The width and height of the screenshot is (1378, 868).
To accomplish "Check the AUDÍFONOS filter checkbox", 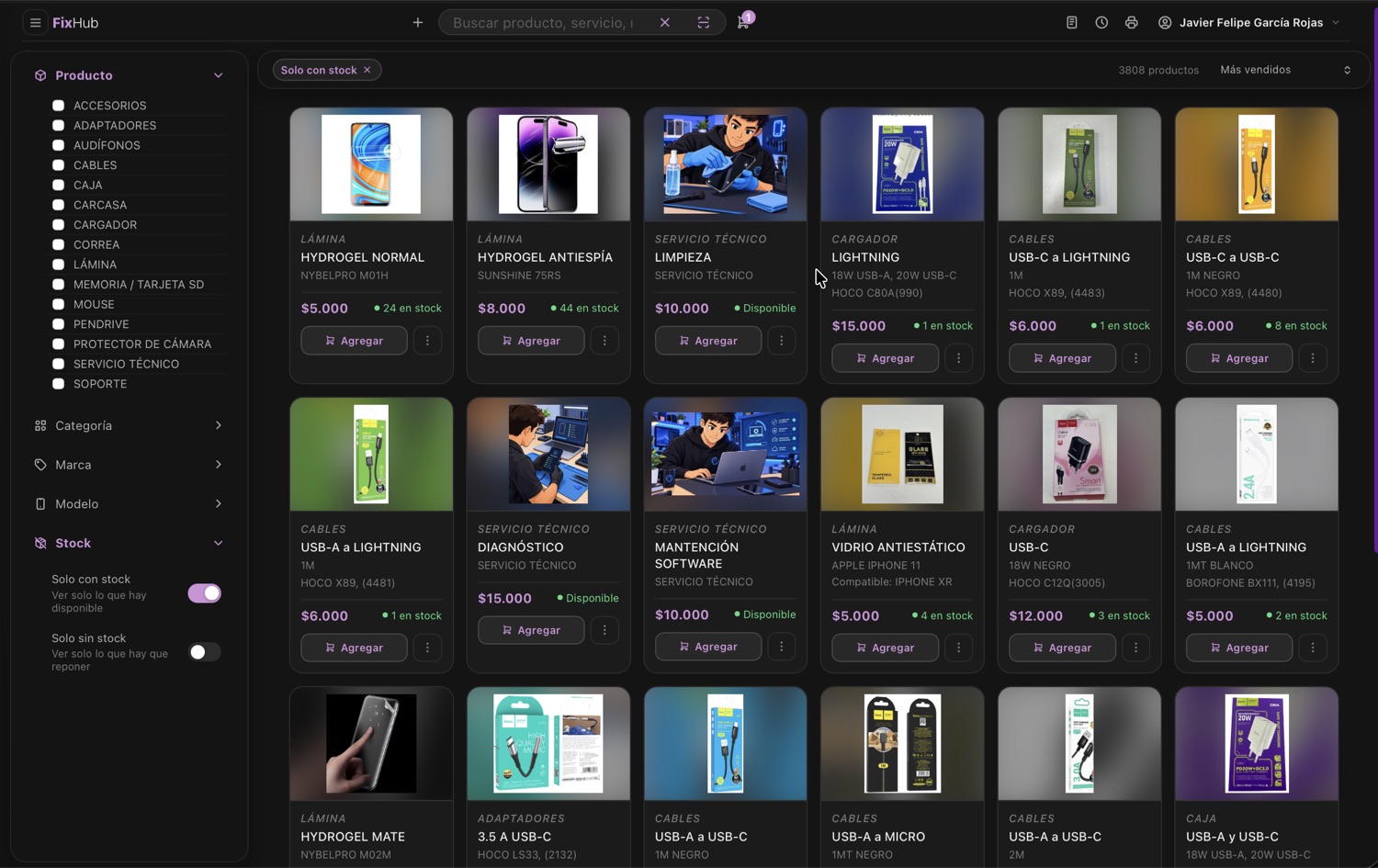I will pos(58,145).
